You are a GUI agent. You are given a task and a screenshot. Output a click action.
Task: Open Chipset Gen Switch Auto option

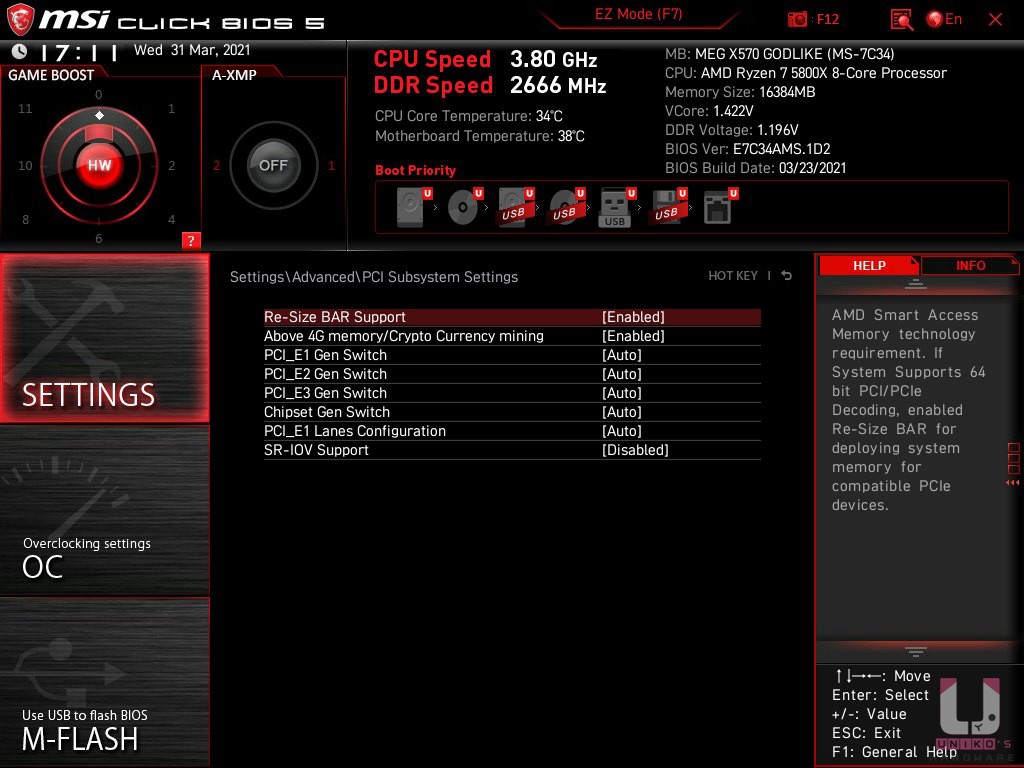[622, 411]
